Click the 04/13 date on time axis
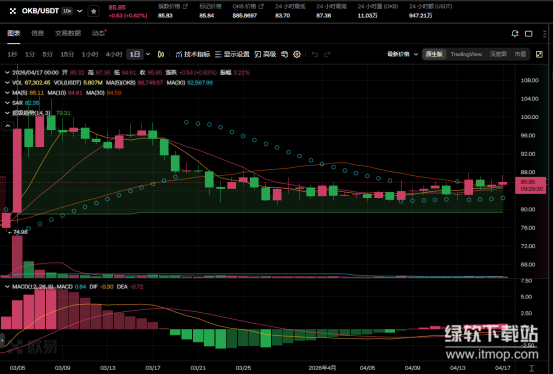Viewport: 553px width, 374px height. coord(457,368)
